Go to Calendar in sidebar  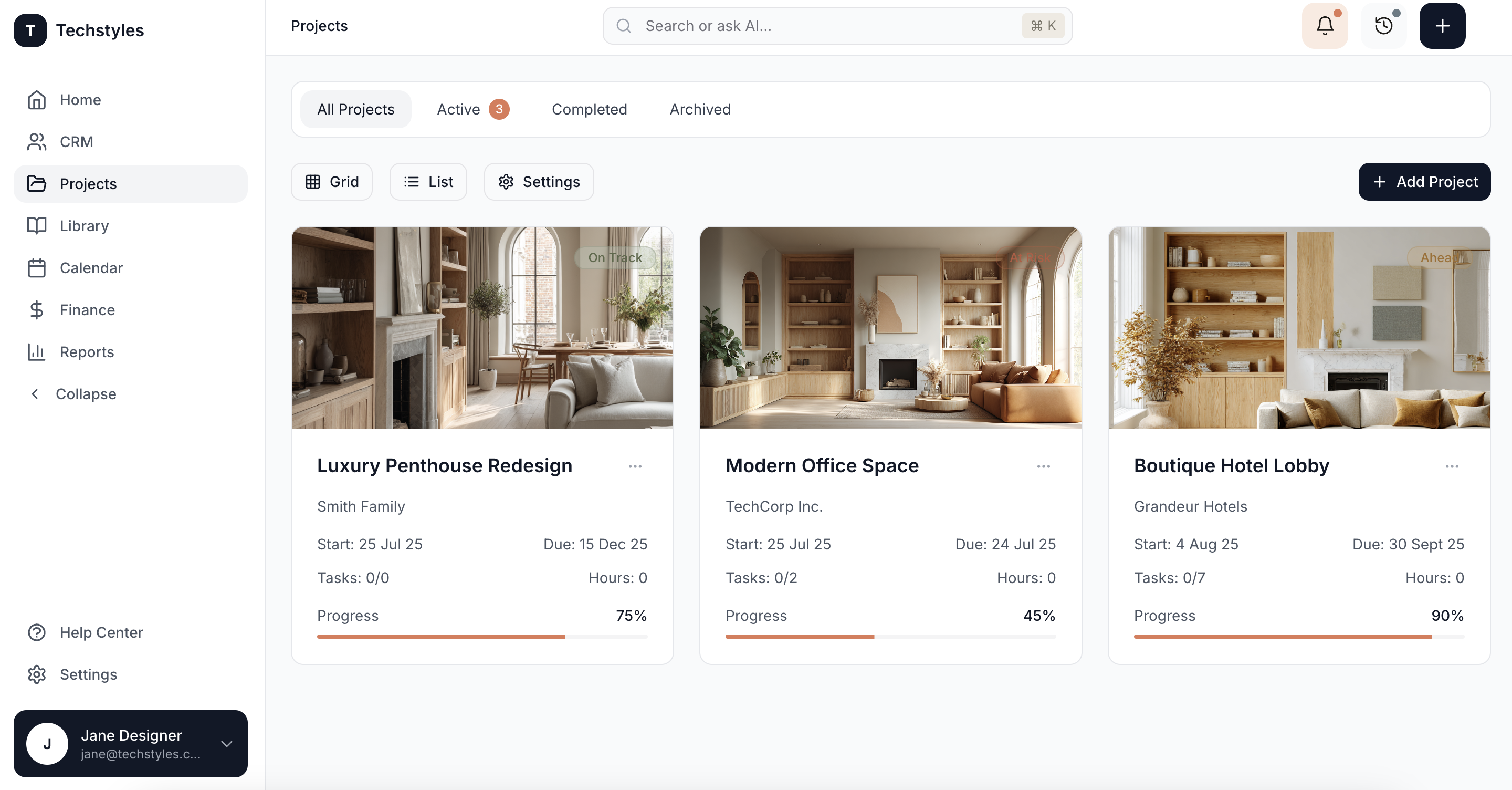point(91,268)
